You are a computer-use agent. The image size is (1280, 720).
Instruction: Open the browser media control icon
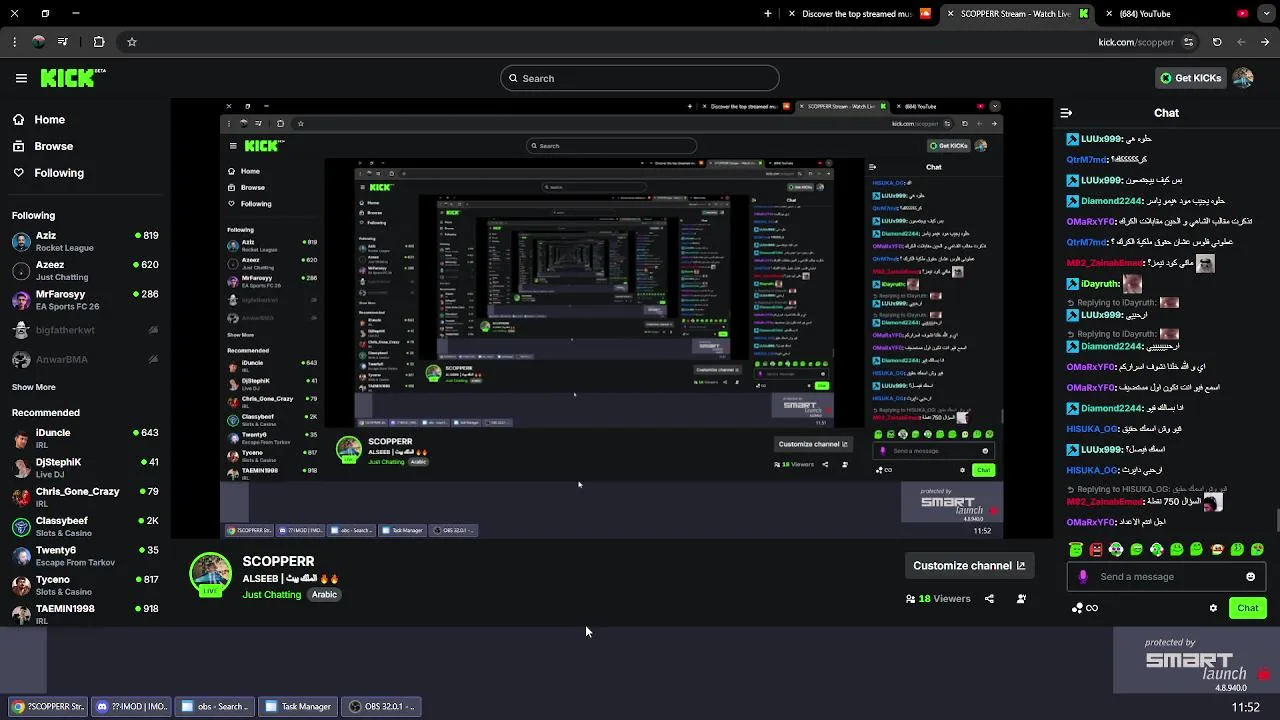click(x=63, y=42)
